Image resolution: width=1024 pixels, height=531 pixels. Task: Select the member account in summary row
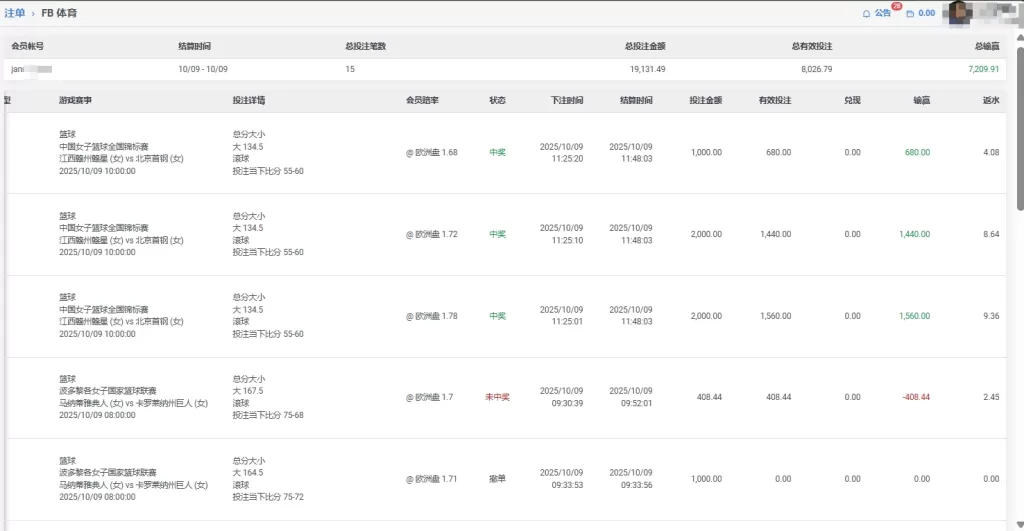click(x=30, y=69)
